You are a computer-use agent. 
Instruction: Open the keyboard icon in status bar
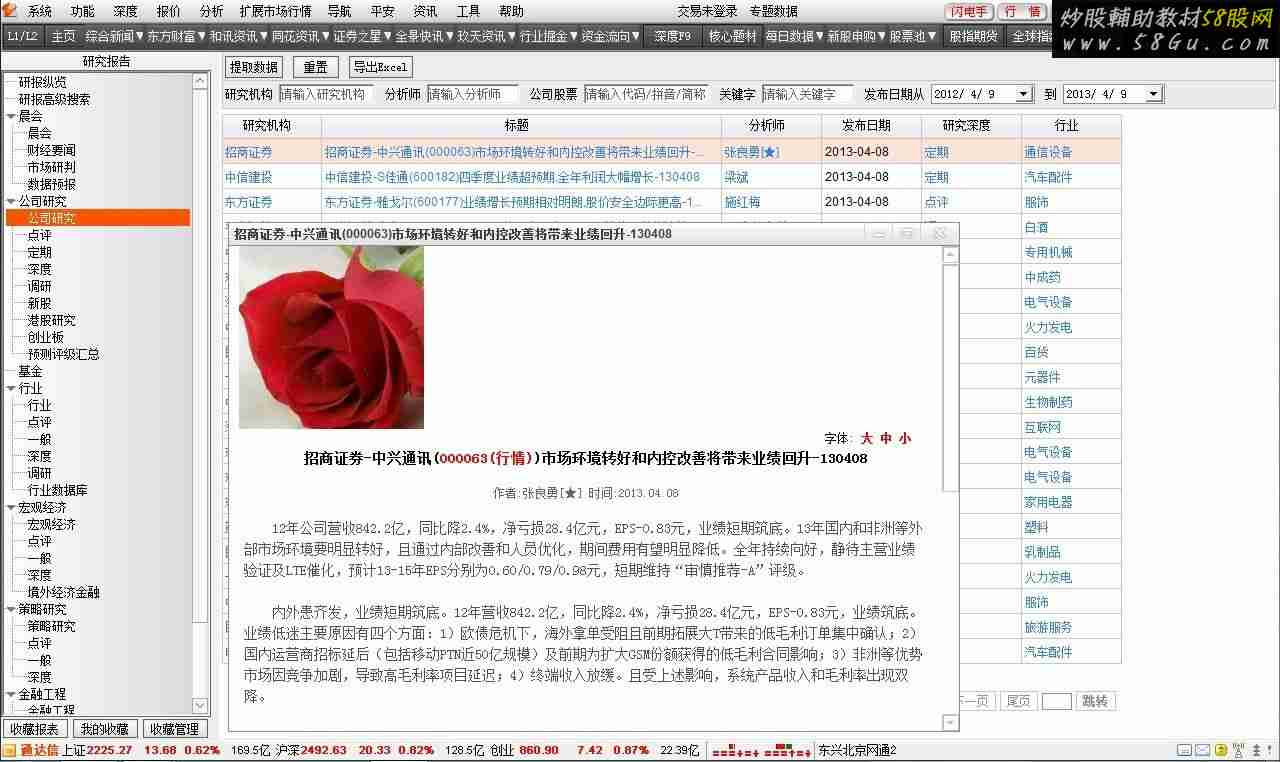click(x=1184, y=750)
